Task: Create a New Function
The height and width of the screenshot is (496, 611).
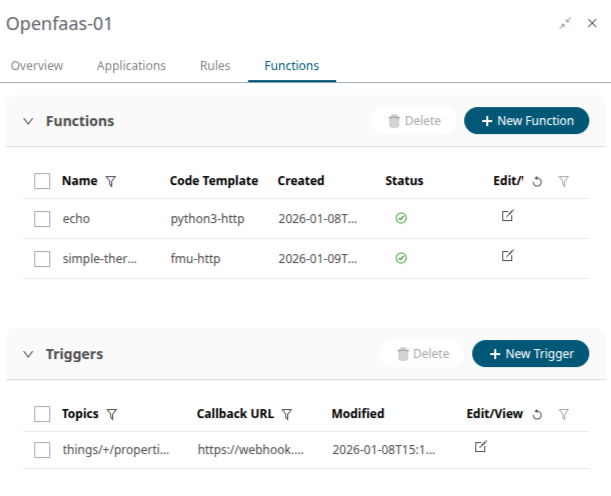Action: tap(526, 121)
